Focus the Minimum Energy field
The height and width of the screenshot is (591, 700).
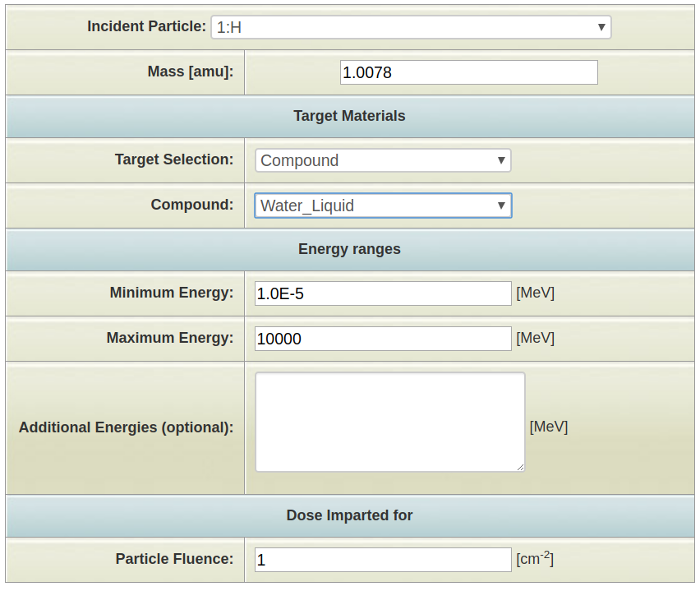click(x=383, y=293)
